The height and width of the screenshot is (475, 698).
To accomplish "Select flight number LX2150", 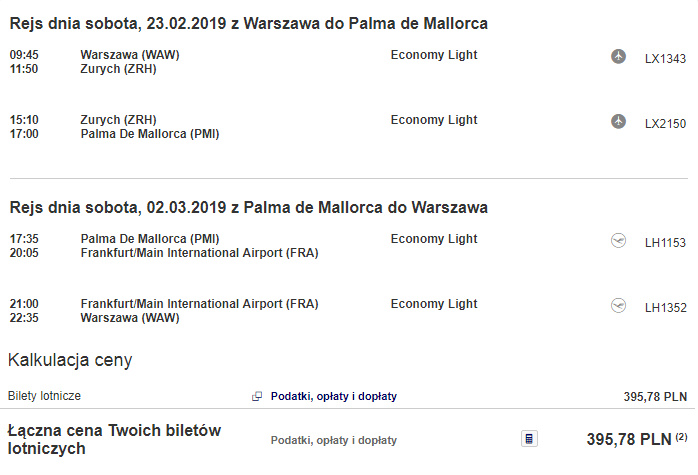I will point(665,124).
